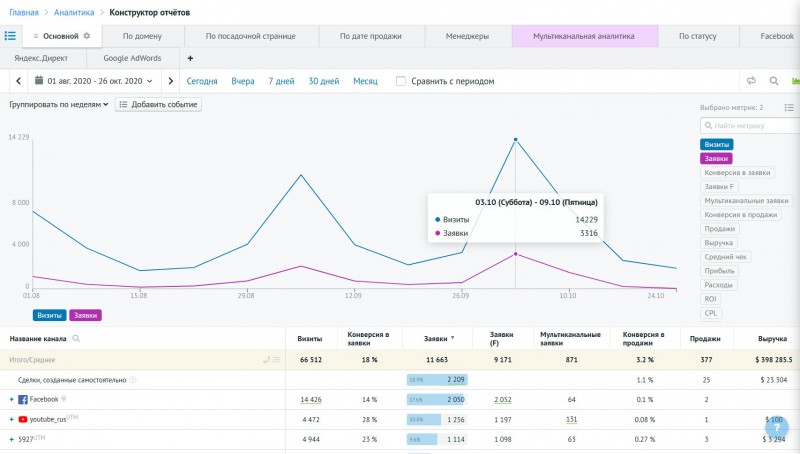Expand the Facebook channel row

12,399
